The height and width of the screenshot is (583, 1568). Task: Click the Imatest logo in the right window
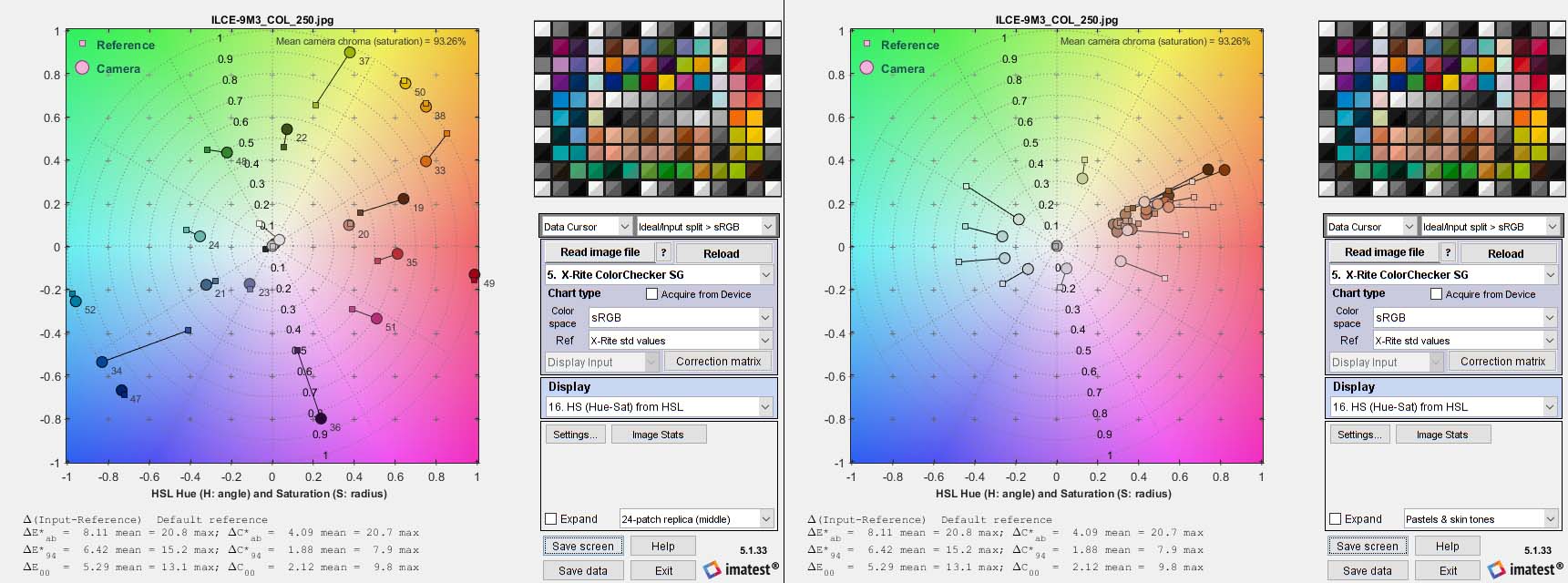pyautogui.click(x=1525, y=569)
